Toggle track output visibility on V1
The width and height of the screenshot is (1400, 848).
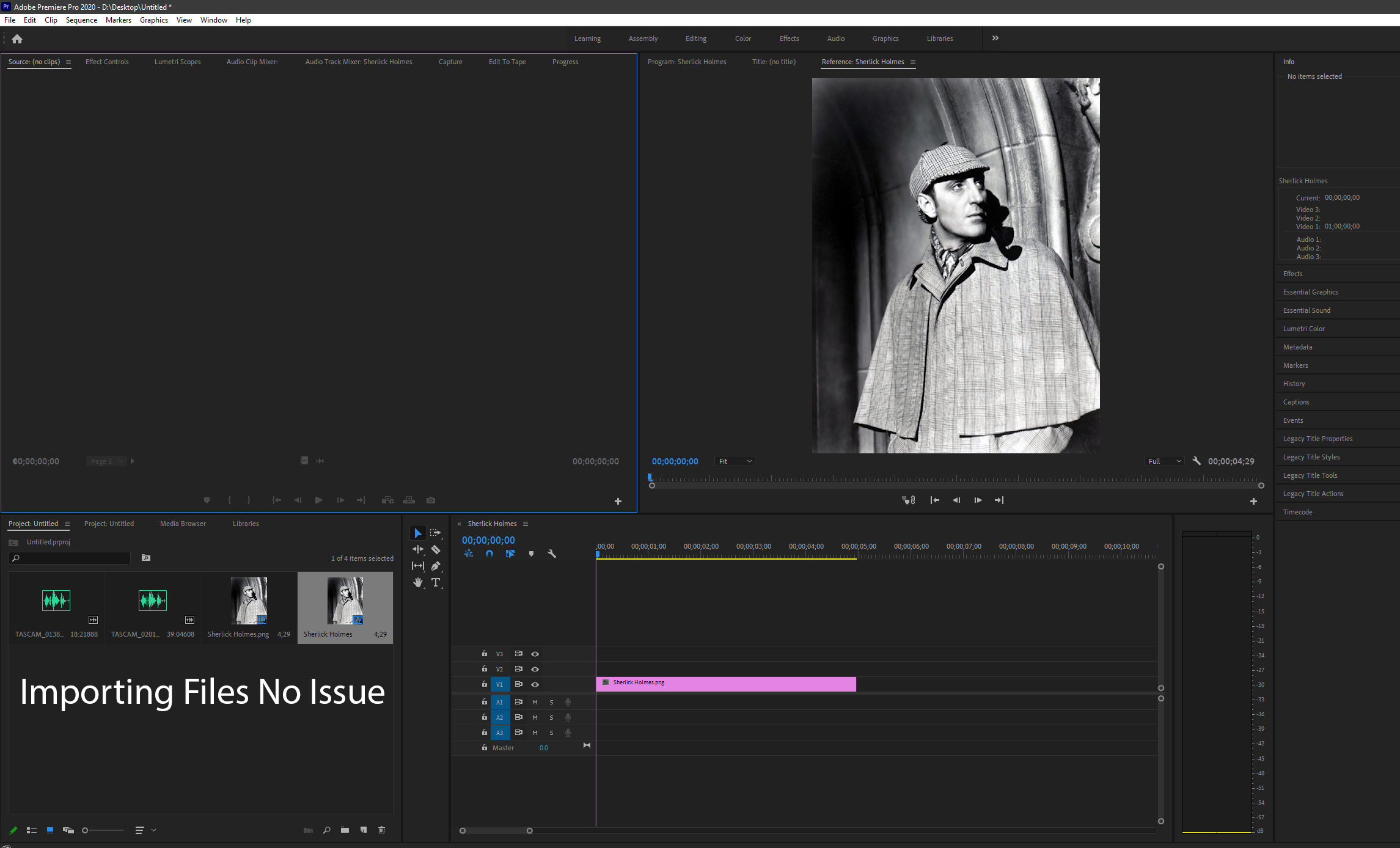[x=535, y=684]
